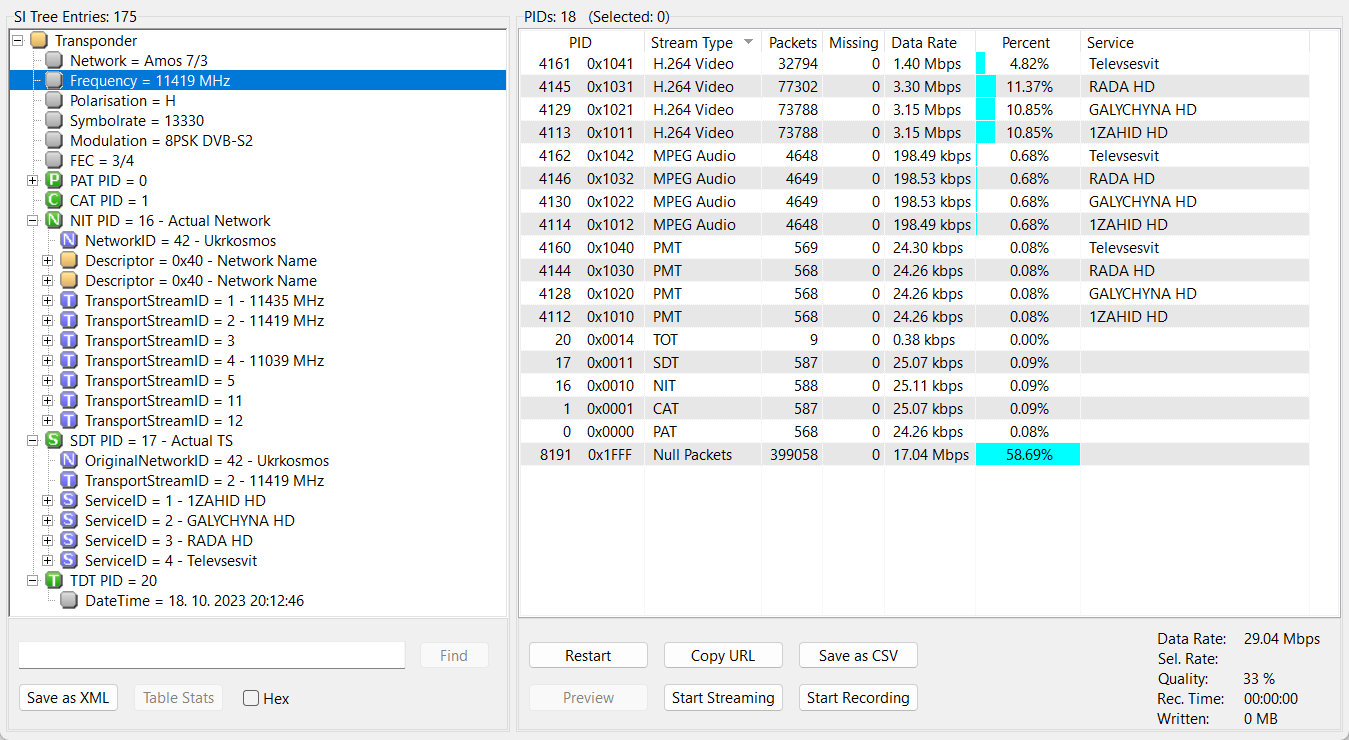Select the 4144 PMT RADA HD row
Viewport: 1349px width, 740px height.
[x=915, y=271]
